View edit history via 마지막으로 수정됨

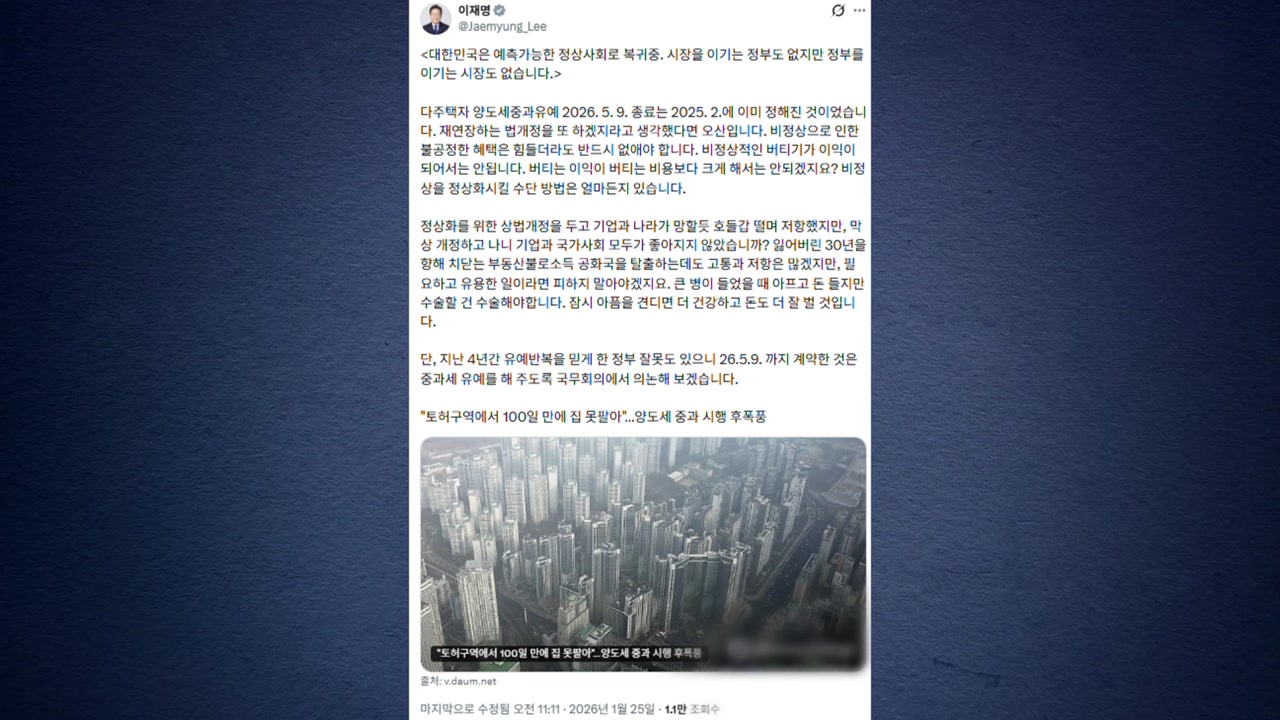[x=467, y=709]
